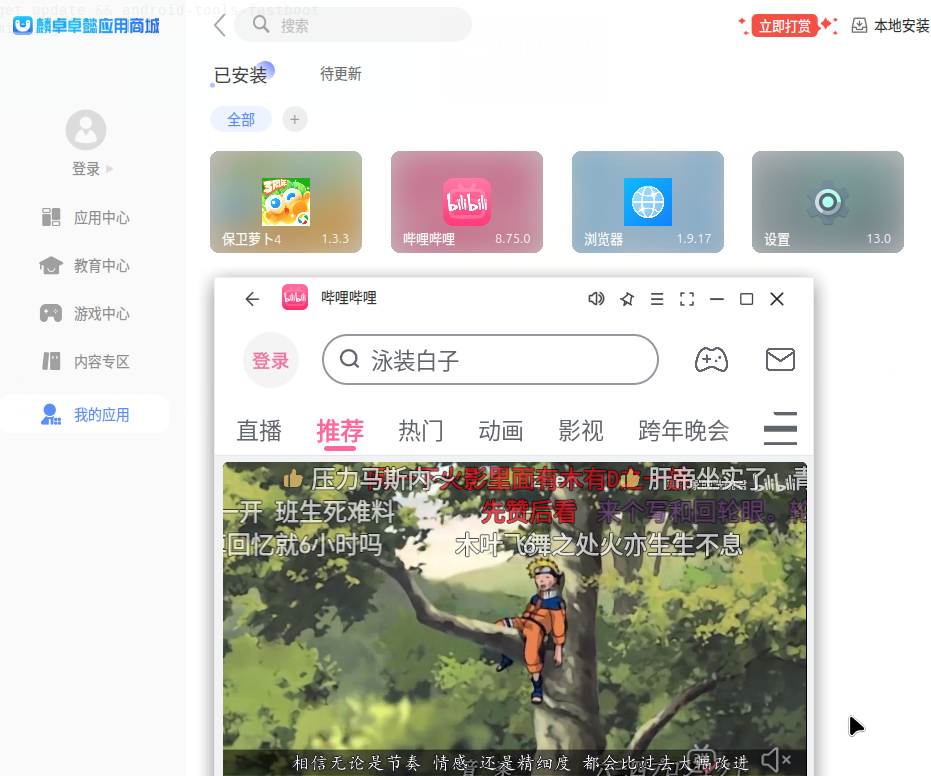This screenshot has height=776, width=931.
Task: Open bilibili messages via the envelope icon
Action: (780, 359)
